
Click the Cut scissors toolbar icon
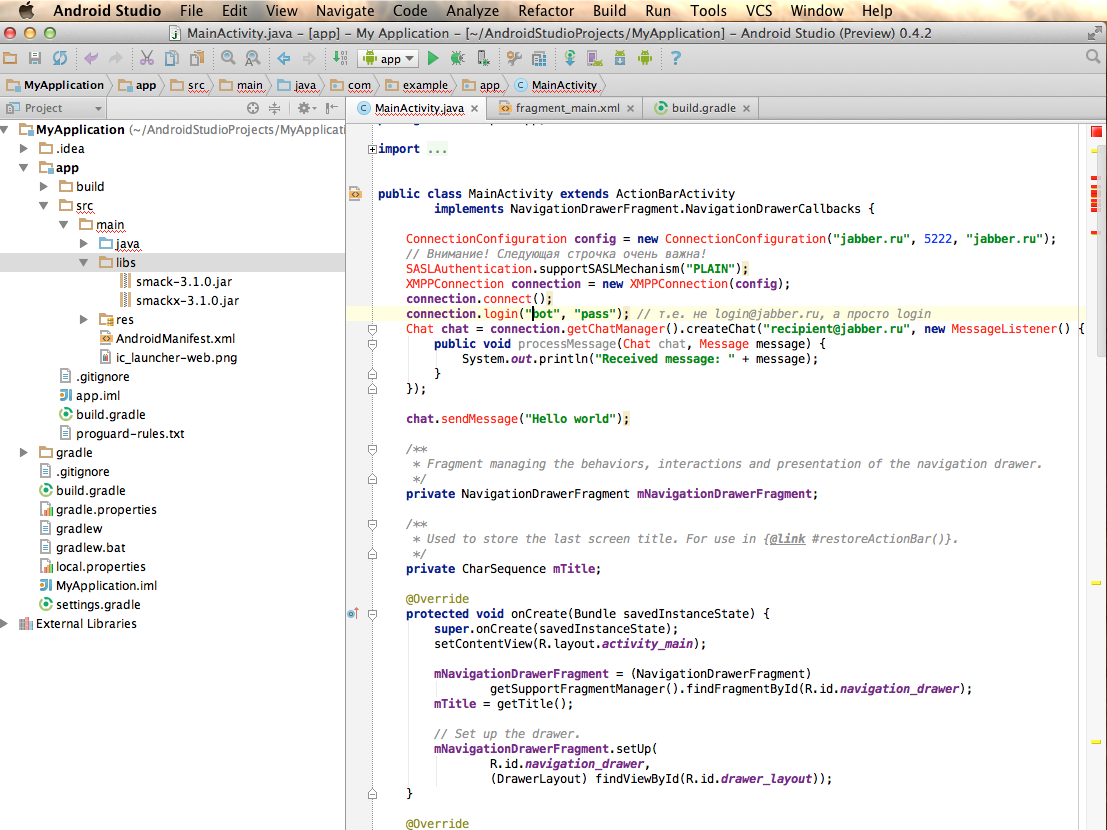pos(147,59)
